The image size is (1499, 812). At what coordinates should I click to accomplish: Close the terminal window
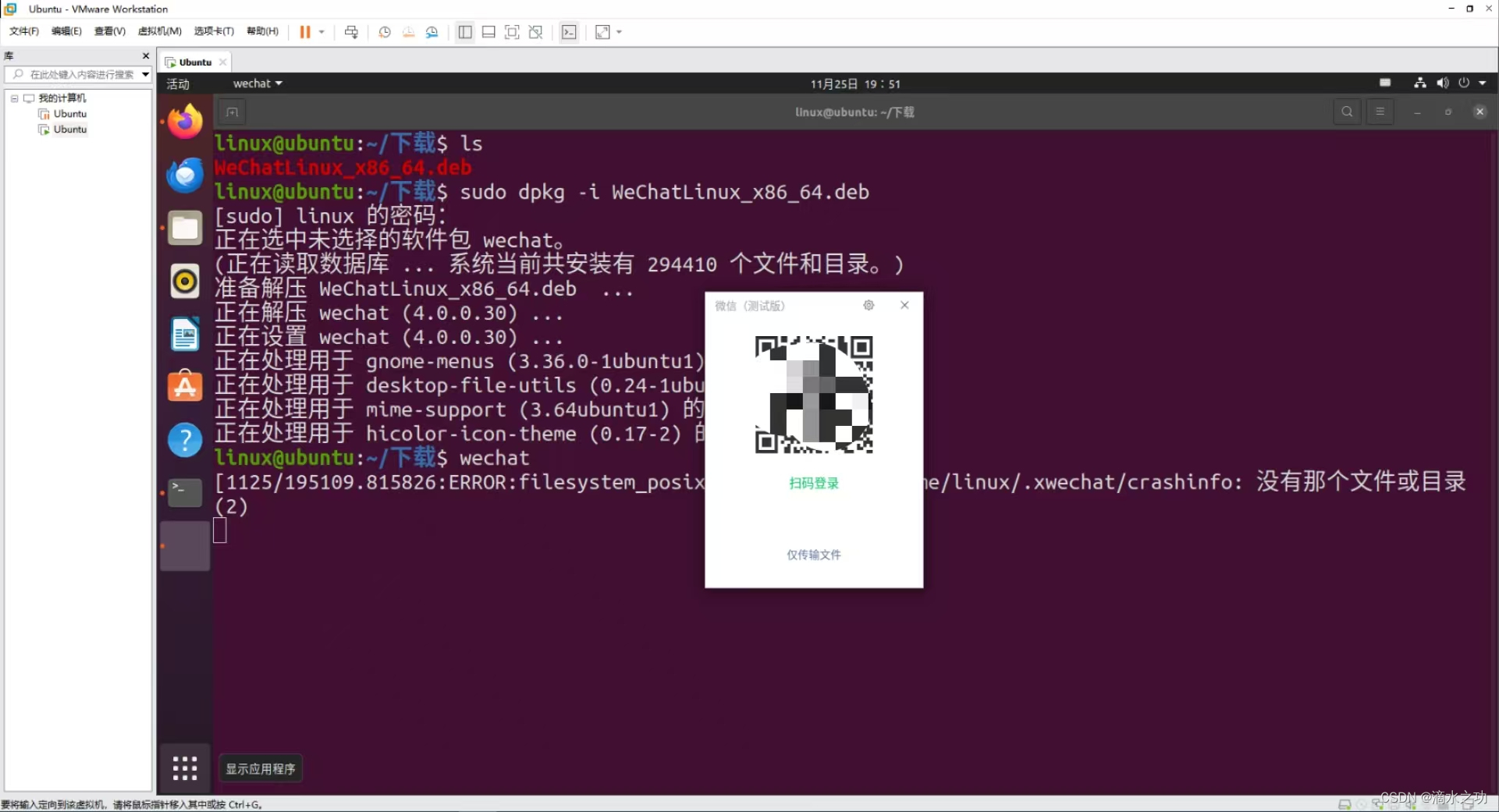point(1479,112)
